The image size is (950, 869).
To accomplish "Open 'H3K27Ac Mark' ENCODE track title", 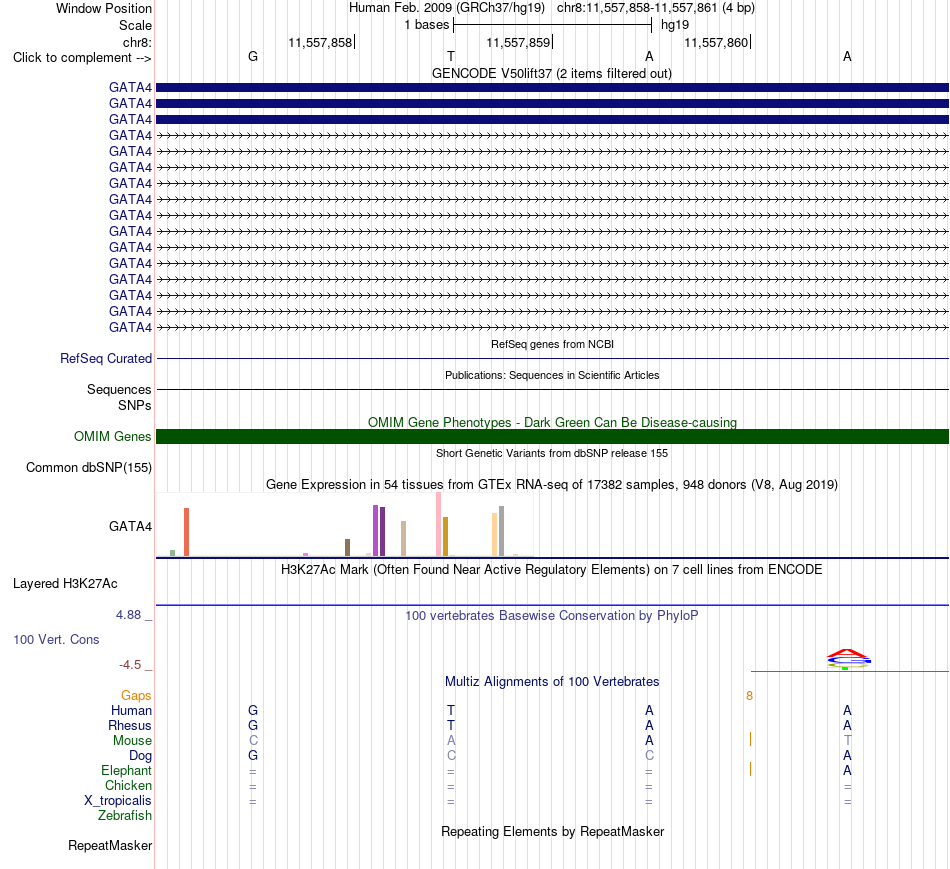I will point(552,570).
